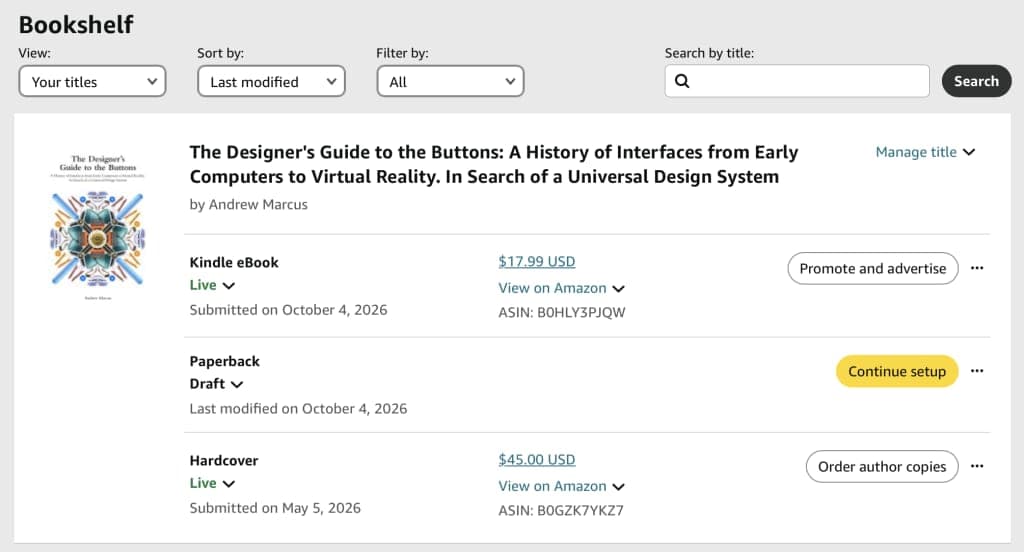The height and width of the screenshot is (552, 1024).
Task: Expand the Kindle eBook Live status chevron
Action: 229,285
